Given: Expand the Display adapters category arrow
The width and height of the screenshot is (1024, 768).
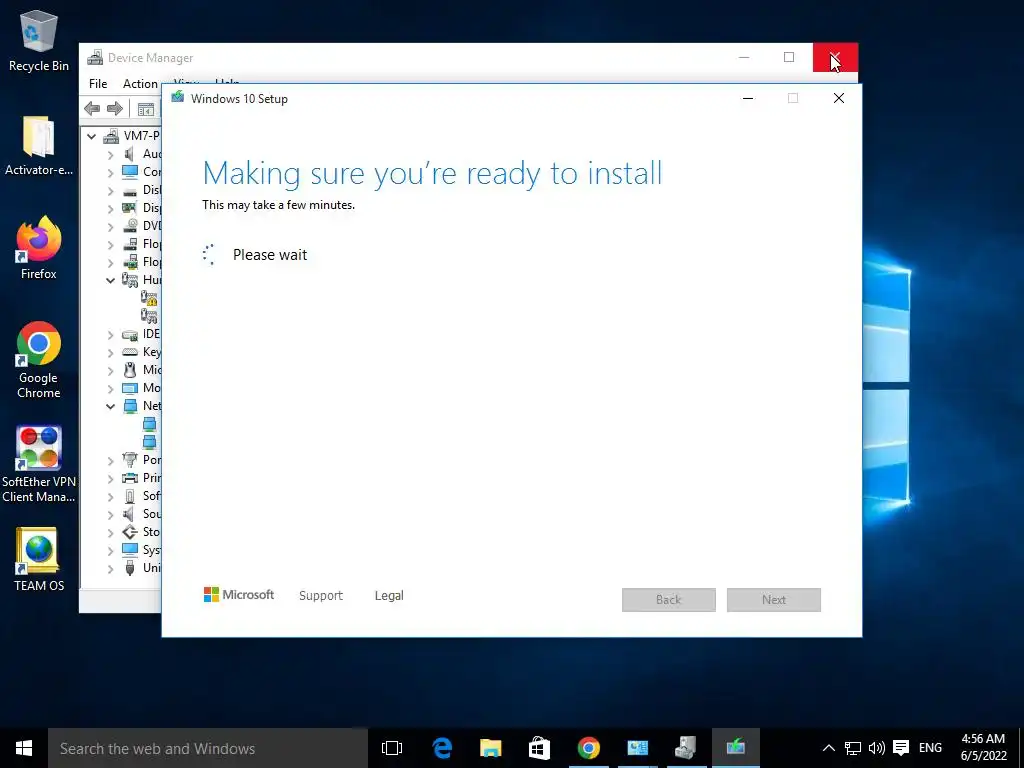Looking at the screenshot, I should point(110,208).
